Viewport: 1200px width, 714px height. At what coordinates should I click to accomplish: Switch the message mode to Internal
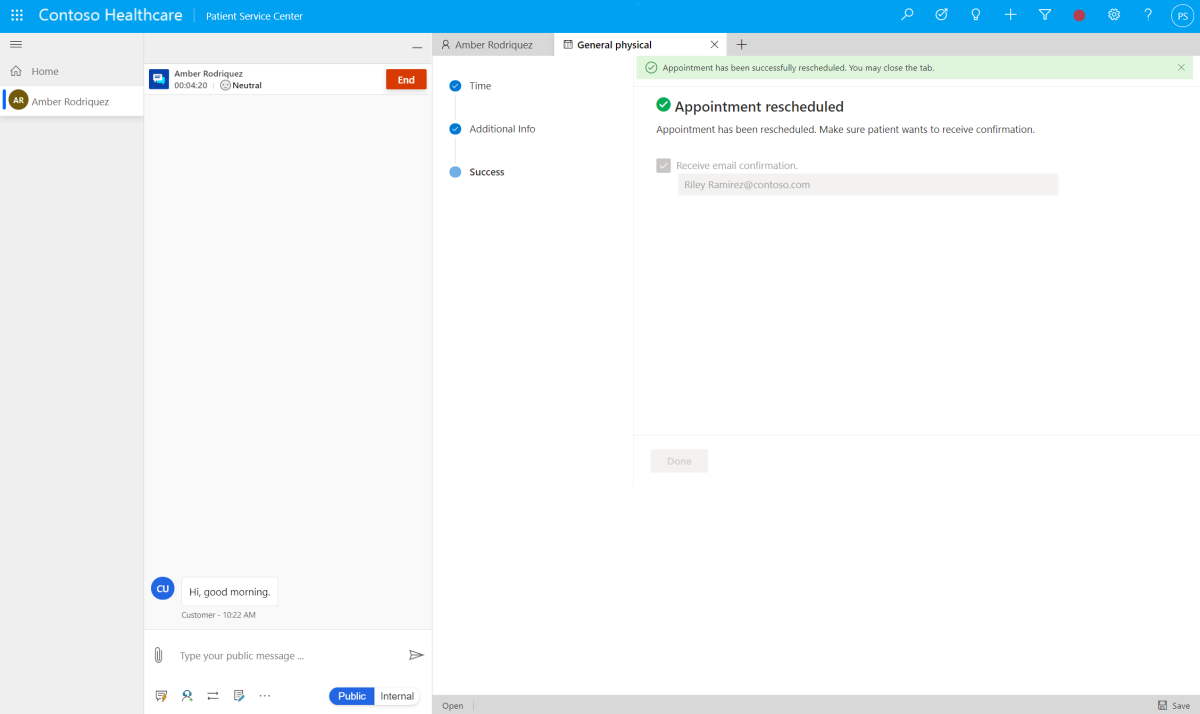pos(397,695)
